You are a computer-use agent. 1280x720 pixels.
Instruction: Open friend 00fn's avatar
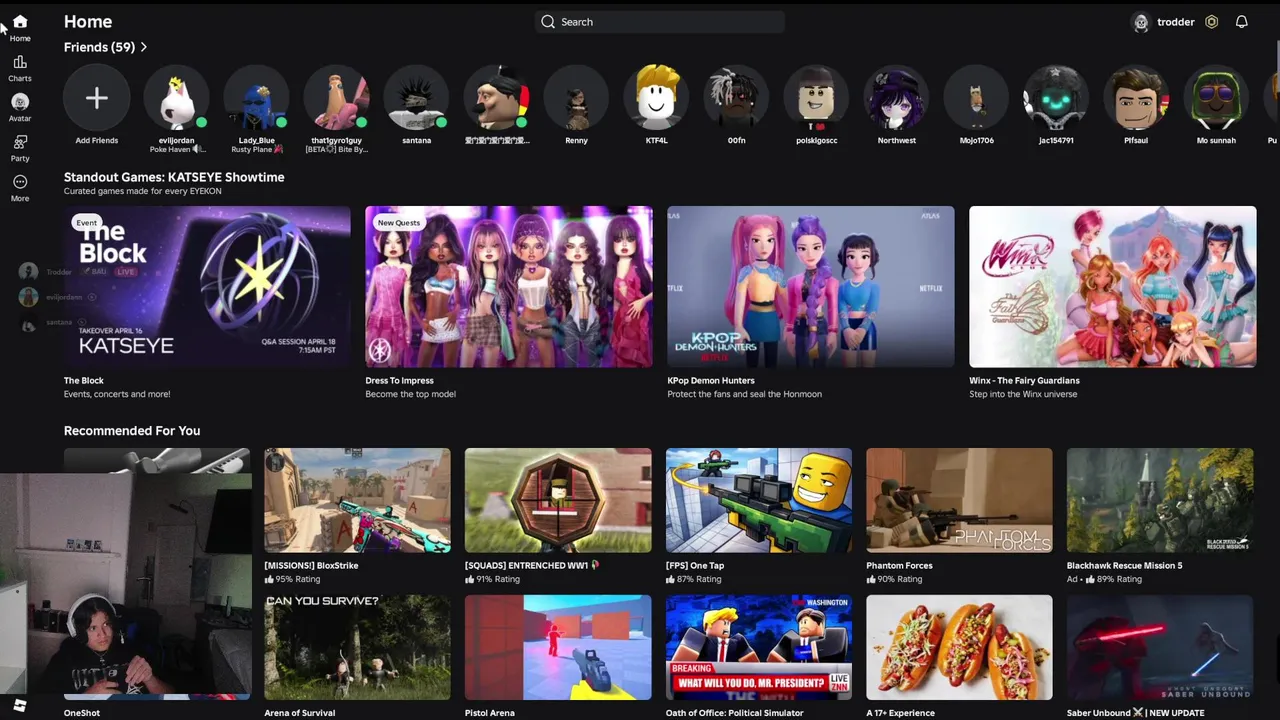click(737, 98)
